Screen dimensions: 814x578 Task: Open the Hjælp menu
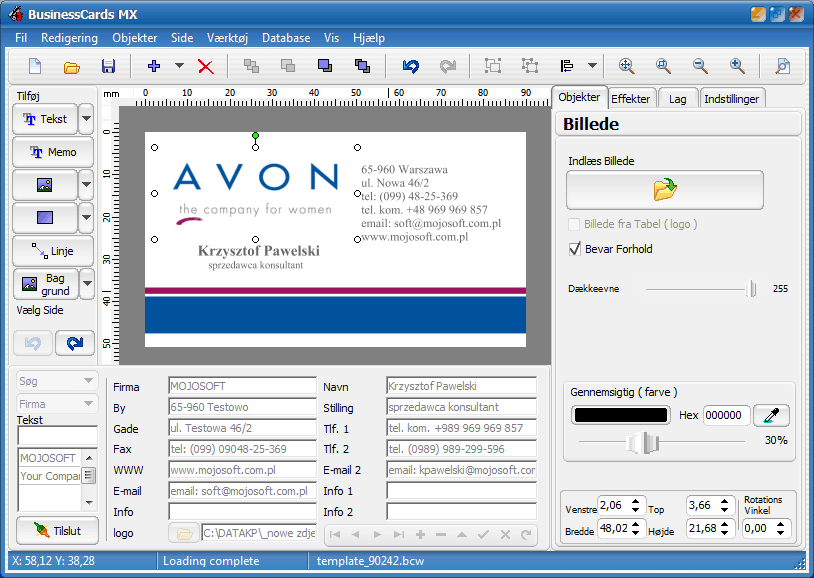point(369,38)
